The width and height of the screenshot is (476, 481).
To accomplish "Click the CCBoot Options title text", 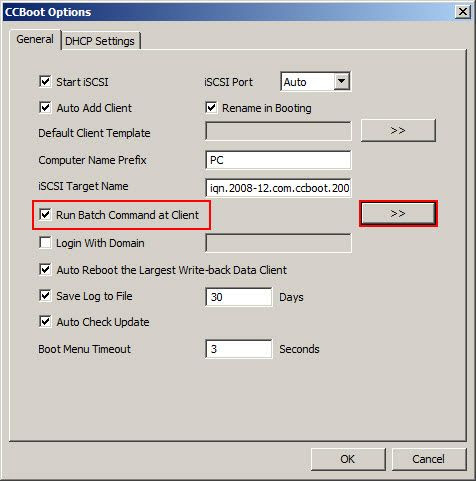I will coord(48,12).
